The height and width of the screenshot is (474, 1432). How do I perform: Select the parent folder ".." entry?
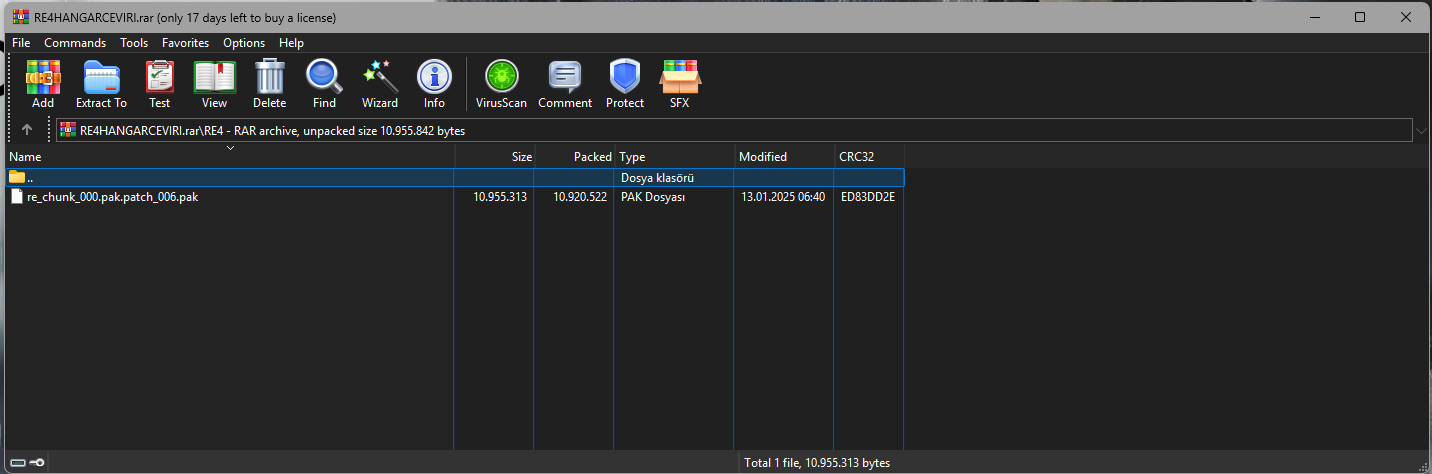click(x=30, y=177)
